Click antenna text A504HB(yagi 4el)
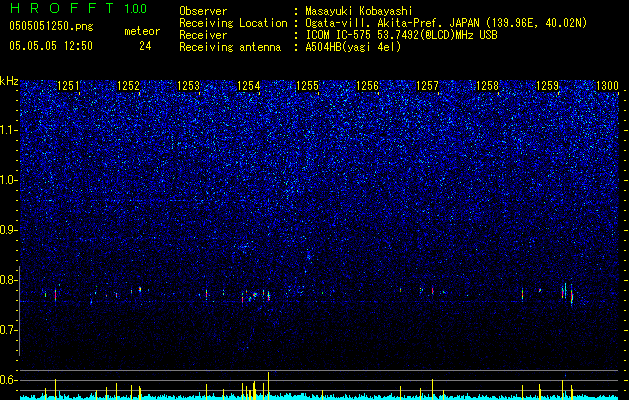 pyautogui.click(x=353, y=47)
